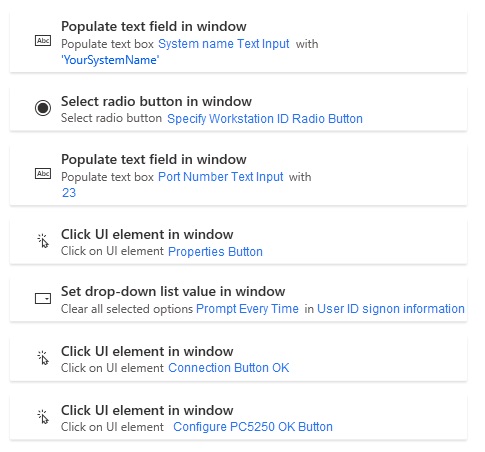Open the Configure PC5250 OK Button link

point(253,427)
